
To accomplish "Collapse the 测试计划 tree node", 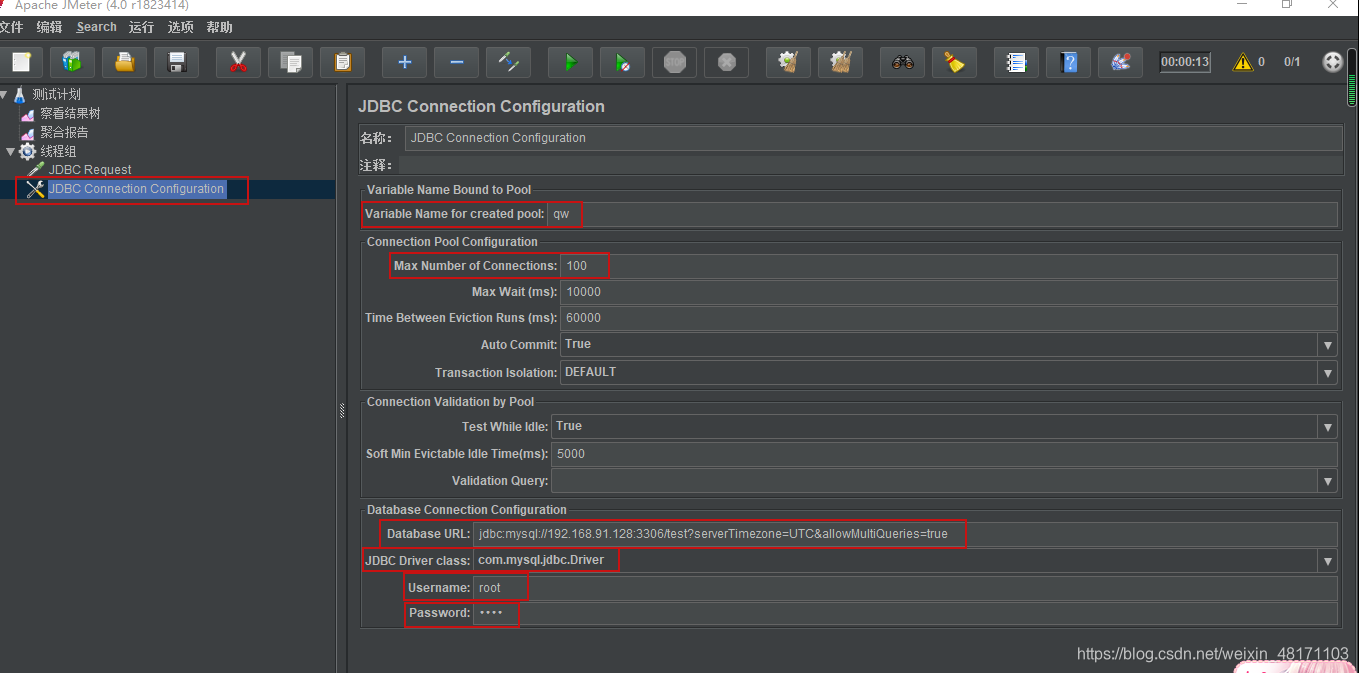I will click(x=4, y=95).
